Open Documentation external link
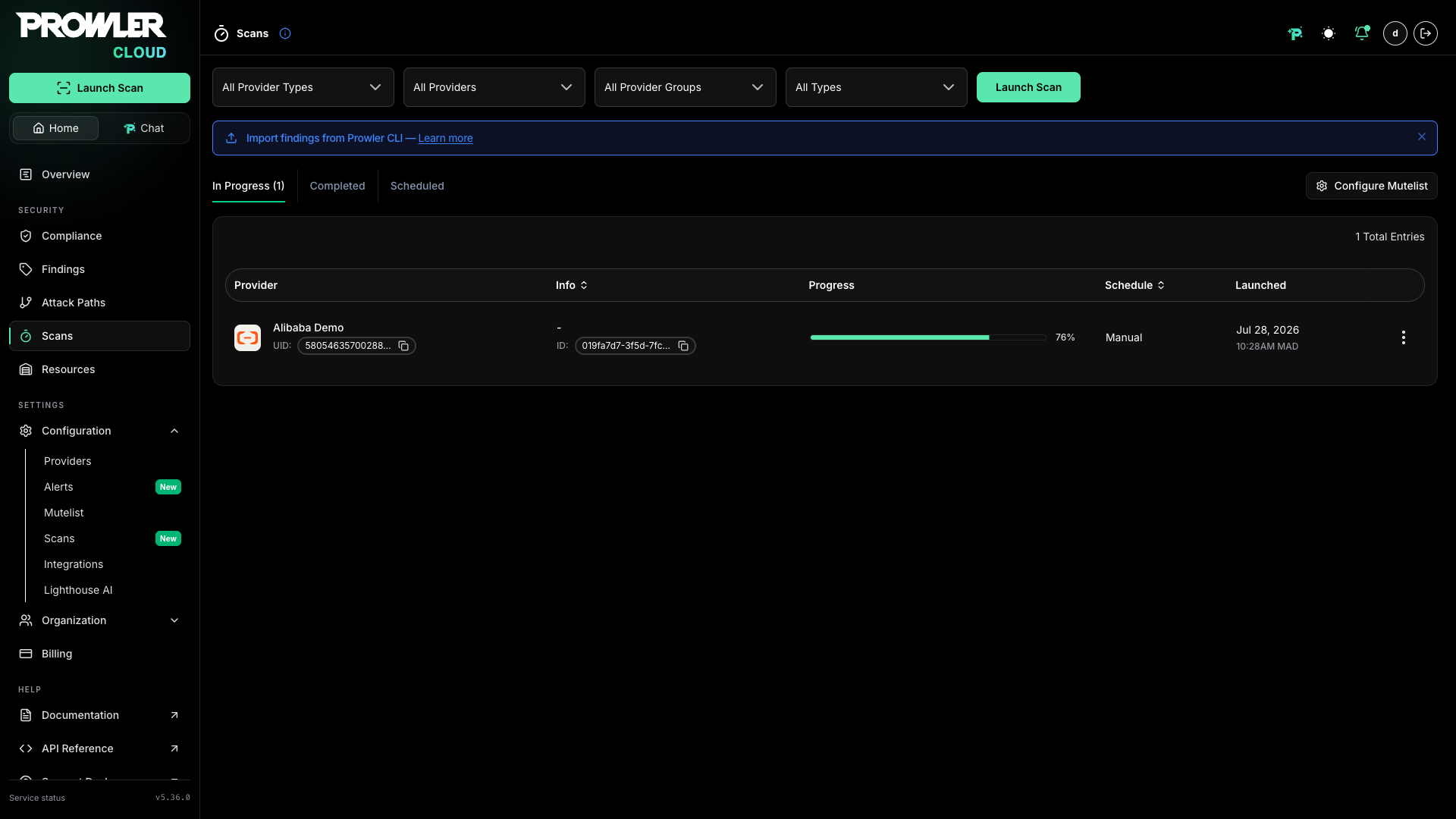 coord(99,715)
